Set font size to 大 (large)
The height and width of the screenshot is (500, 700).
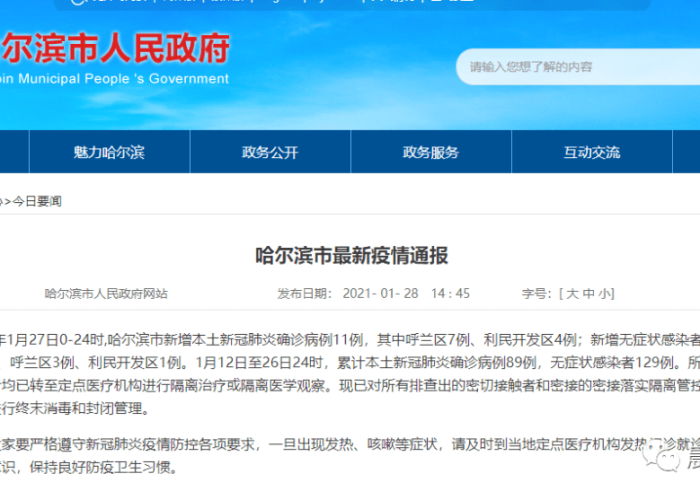572,294
